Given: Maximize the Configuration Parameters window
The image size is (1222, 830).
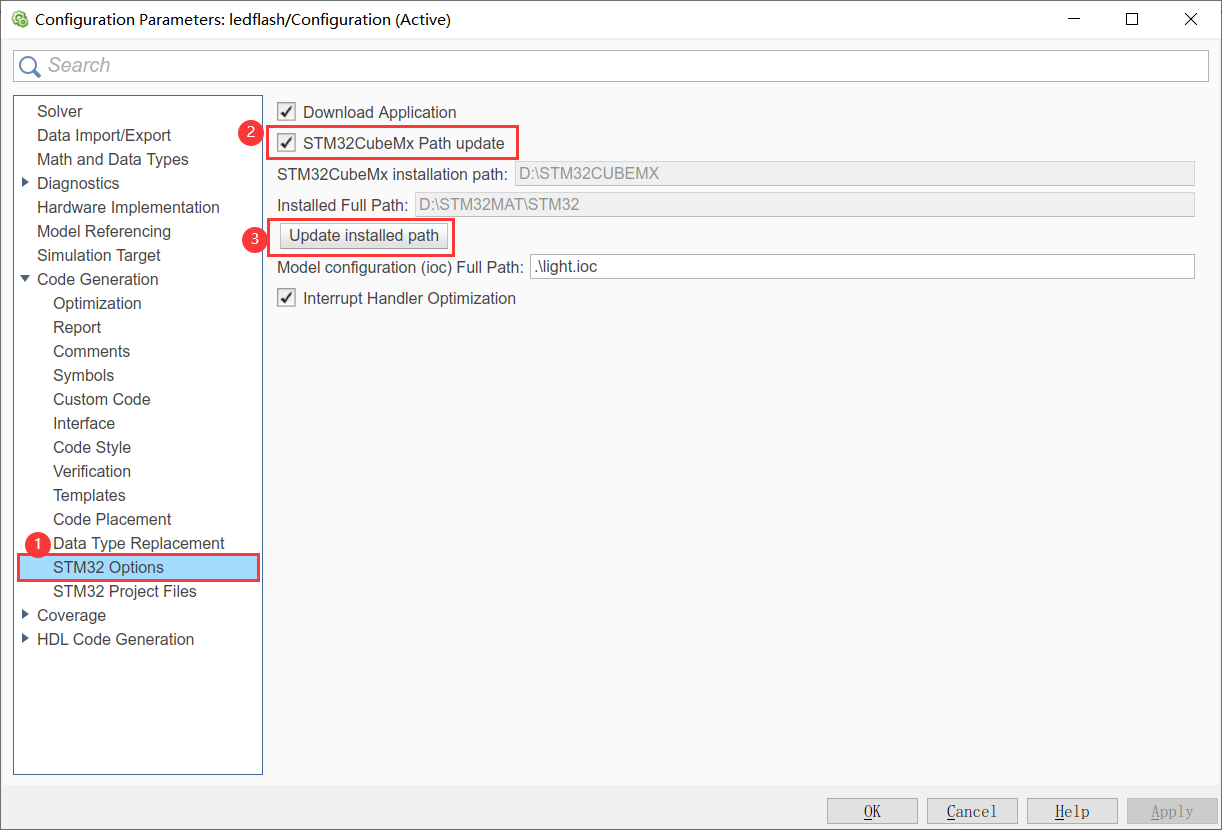Looking at the screenshot, I should 1132,19.
